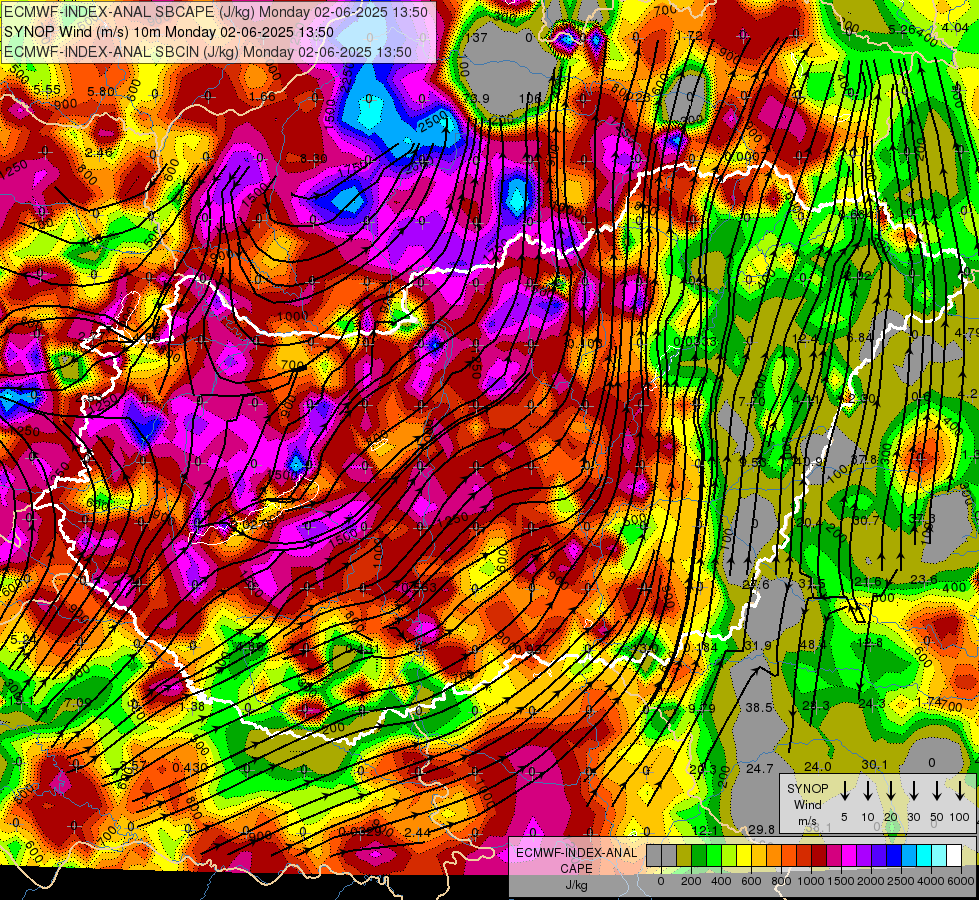Click the 20 m/s wind arrow in legend
Screen dimensions: 979x900
click(x=890, y=791)
